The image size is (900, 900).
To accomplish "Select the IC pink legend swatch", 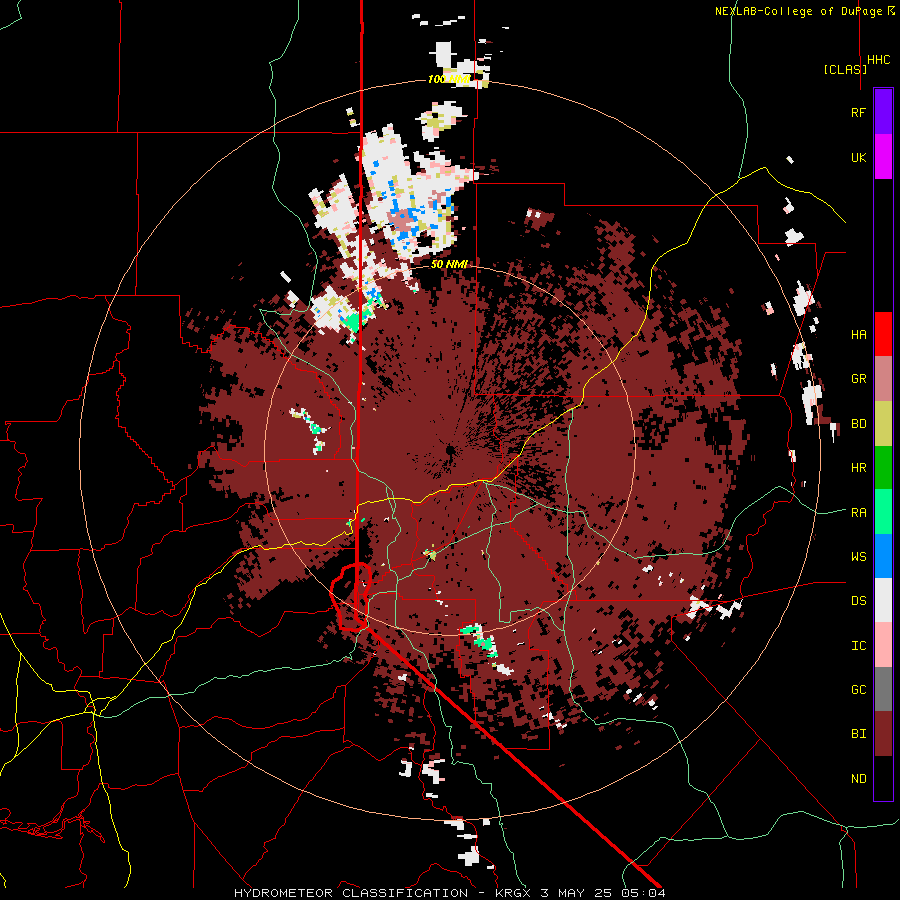I will (x=883, y=645).
